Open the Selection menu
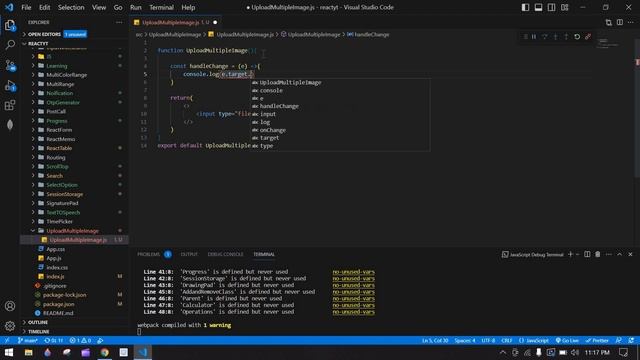640x360 pixels. click(x=71, y=7)
